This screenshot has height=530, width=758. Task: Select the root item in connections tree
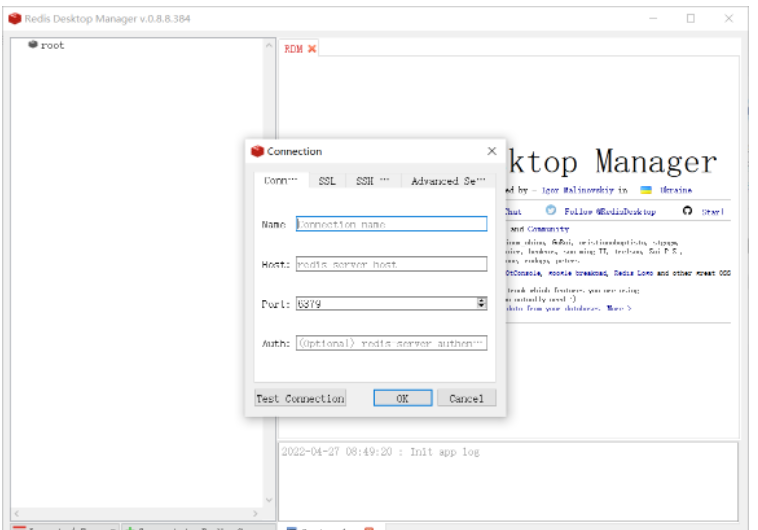pos(52,45)
